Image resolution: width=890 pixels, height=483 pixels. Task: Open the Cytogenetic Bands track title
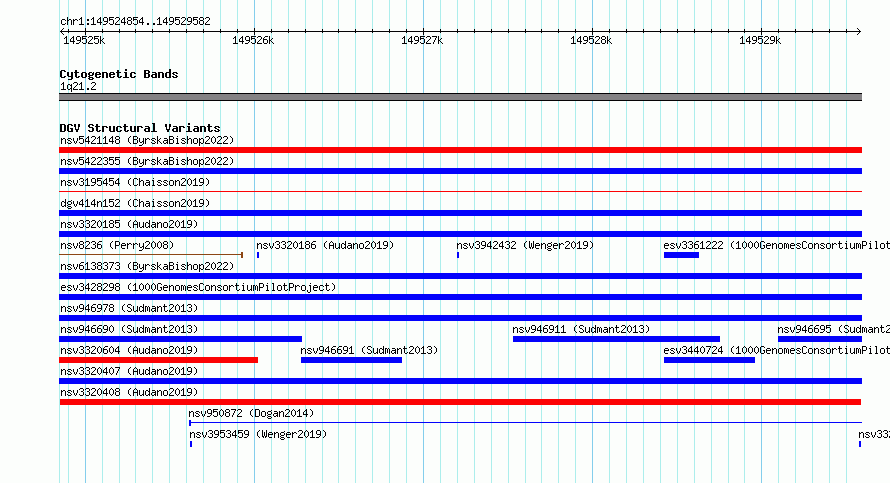click(119, 74)
